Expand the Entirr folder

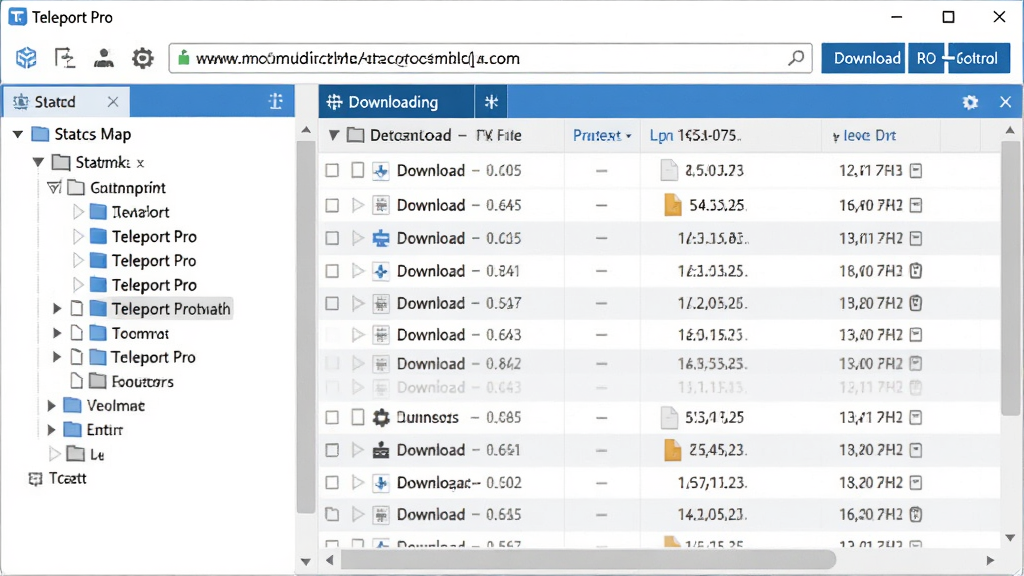pyautogui.click(x=51, y=430)
